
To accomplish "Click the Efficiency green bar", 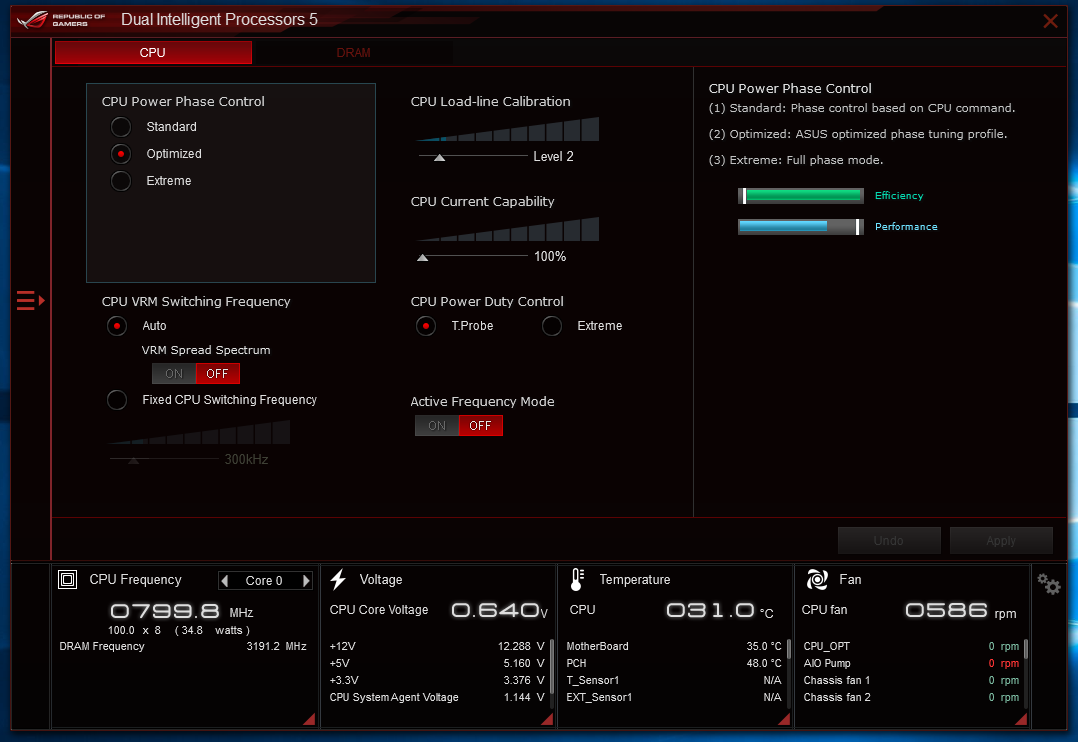I will (801, 196).
